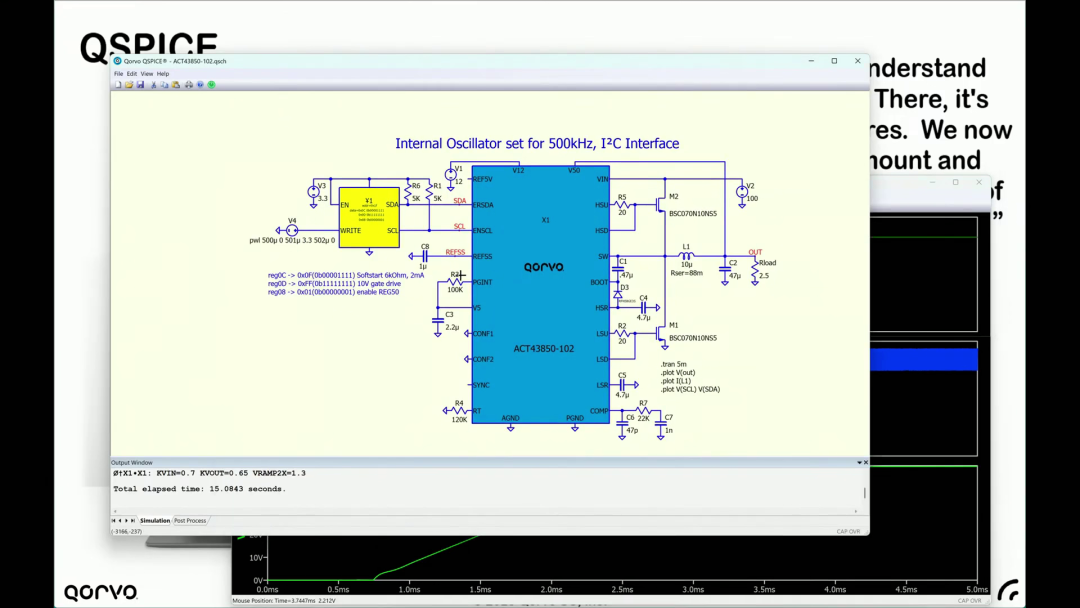Select the reg08 enable REG50 comment
The height and width of the screenshot is (608, 1080).
333,292
